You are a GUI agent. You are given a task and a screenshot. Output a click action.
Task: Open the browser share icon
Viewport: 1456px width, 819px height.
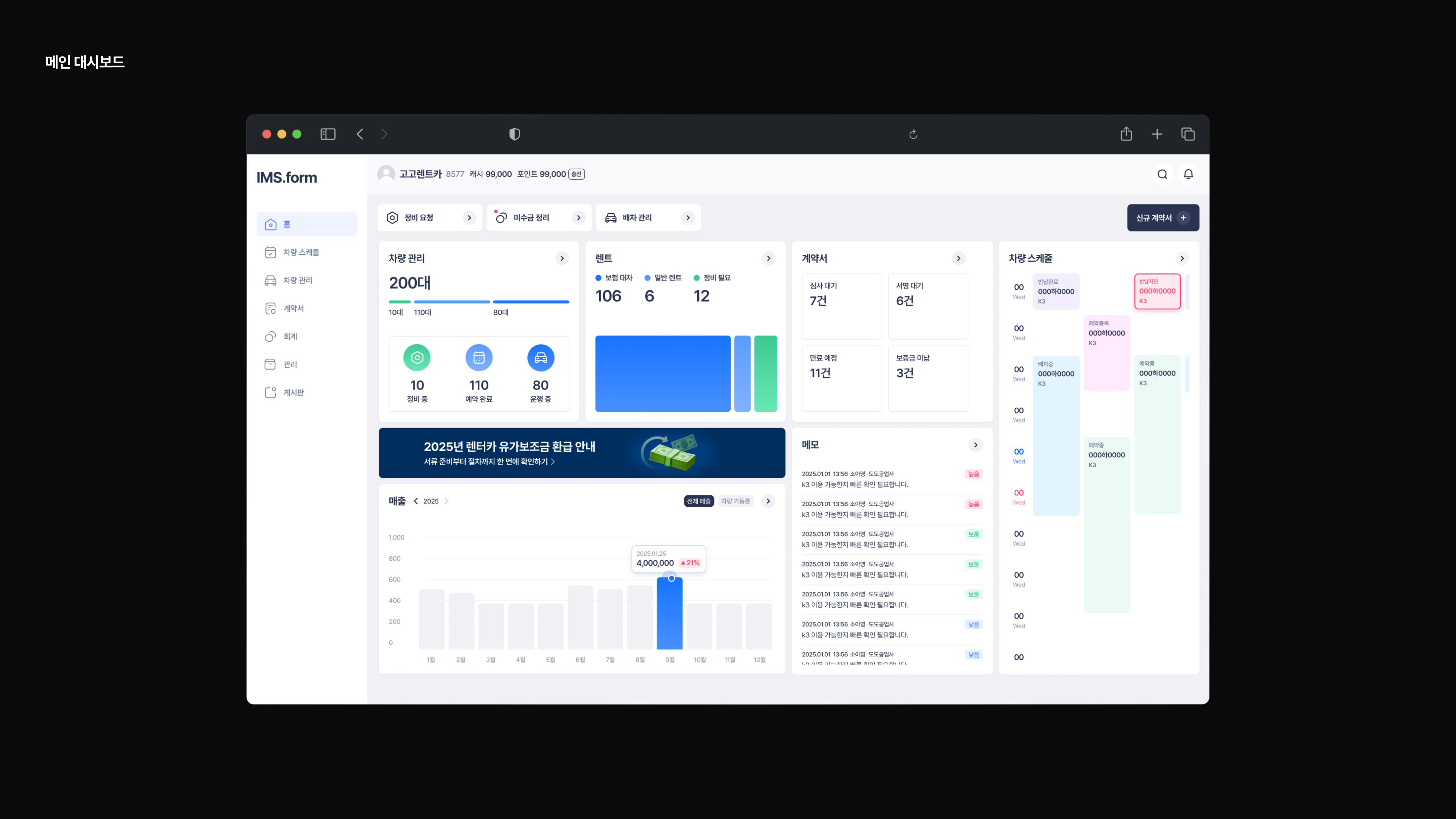pos(1126,134)
